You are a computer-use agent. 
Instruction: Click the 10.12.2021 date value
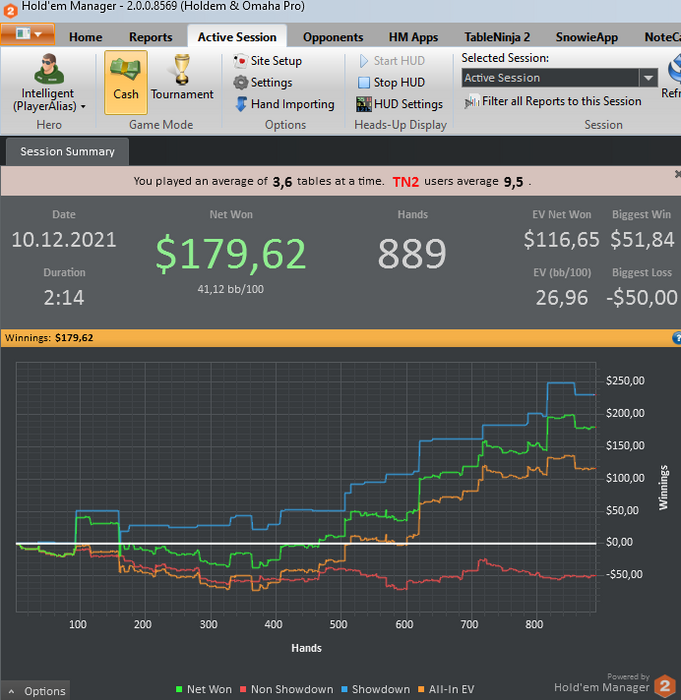(x=64, y=240)
